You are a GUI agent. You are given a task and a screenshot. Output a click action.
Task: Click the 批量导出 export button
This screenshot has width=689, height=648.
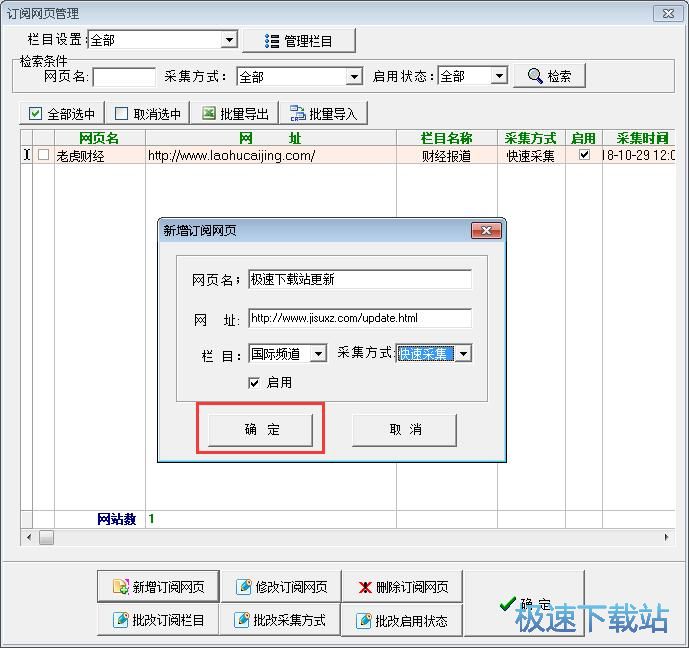pyautogui.click(x=235, y=114)
